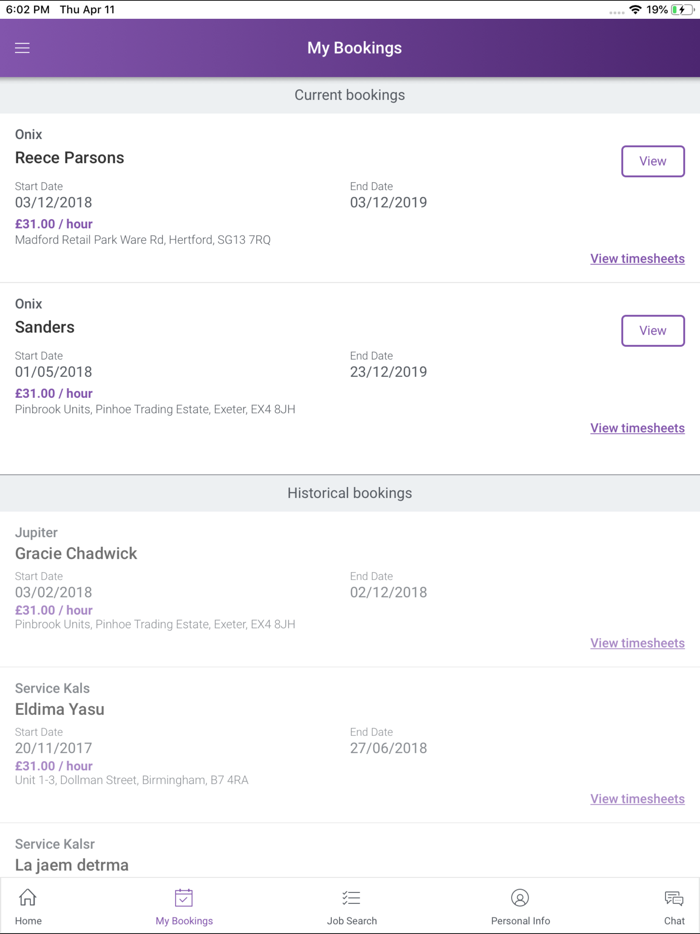Viewport: 700px width, 934px height.
Task: View timesheets for Reece Parsons
Action: (x=637, y=259)
